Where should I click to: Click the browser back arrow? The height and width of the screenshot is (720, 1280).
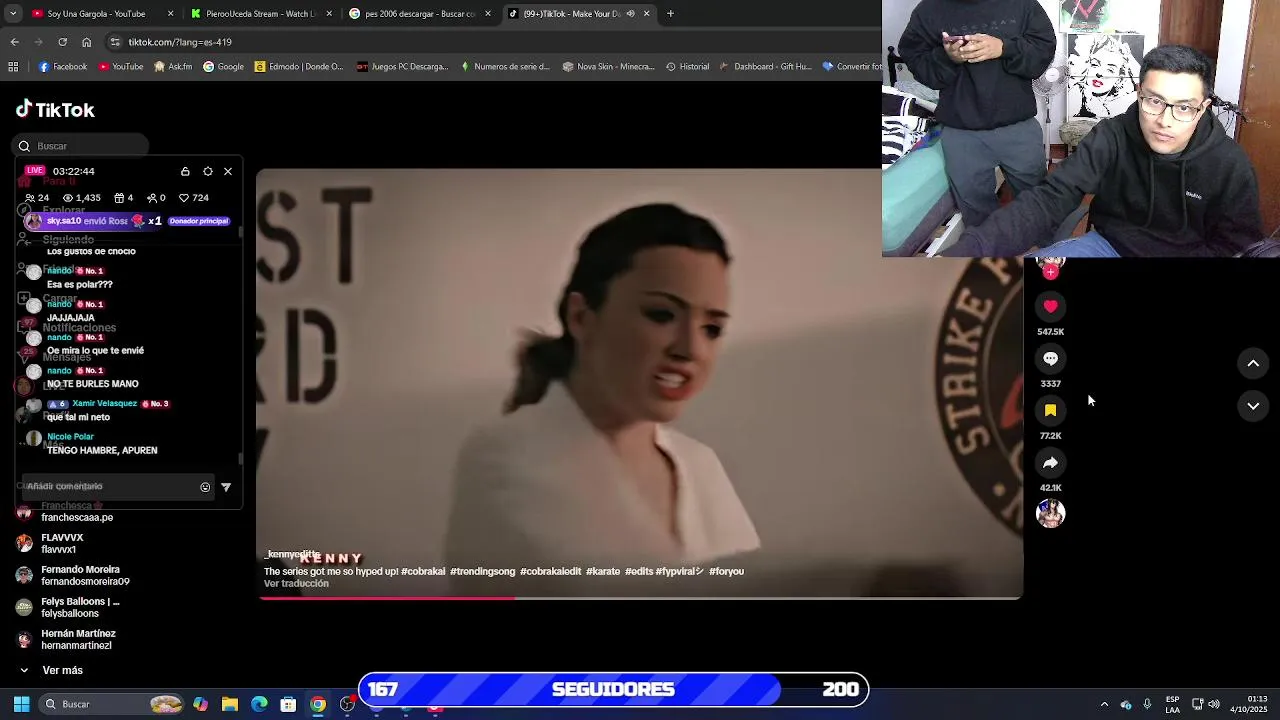click(14, 42)
